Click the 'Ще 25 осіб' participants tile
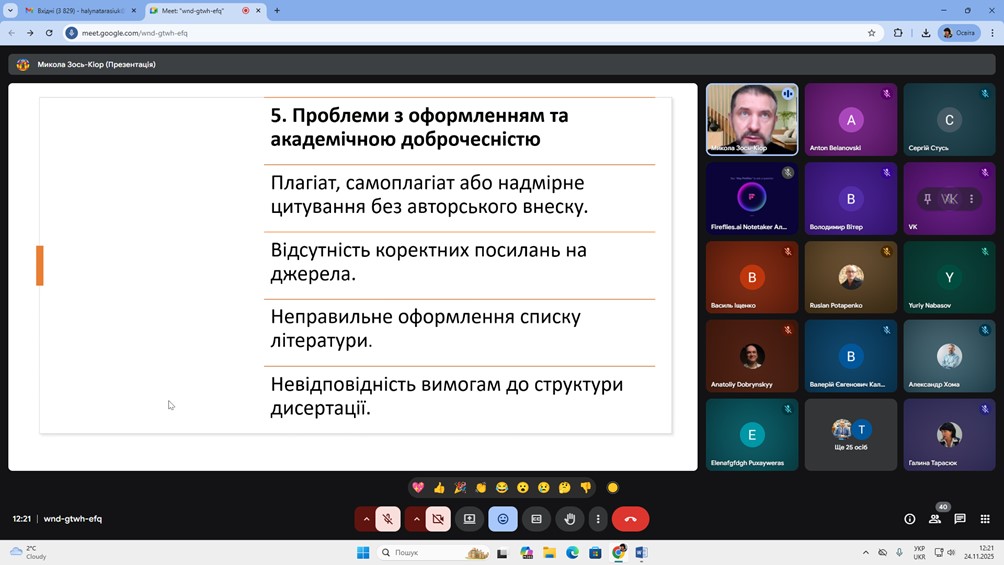 coord(851,434)
